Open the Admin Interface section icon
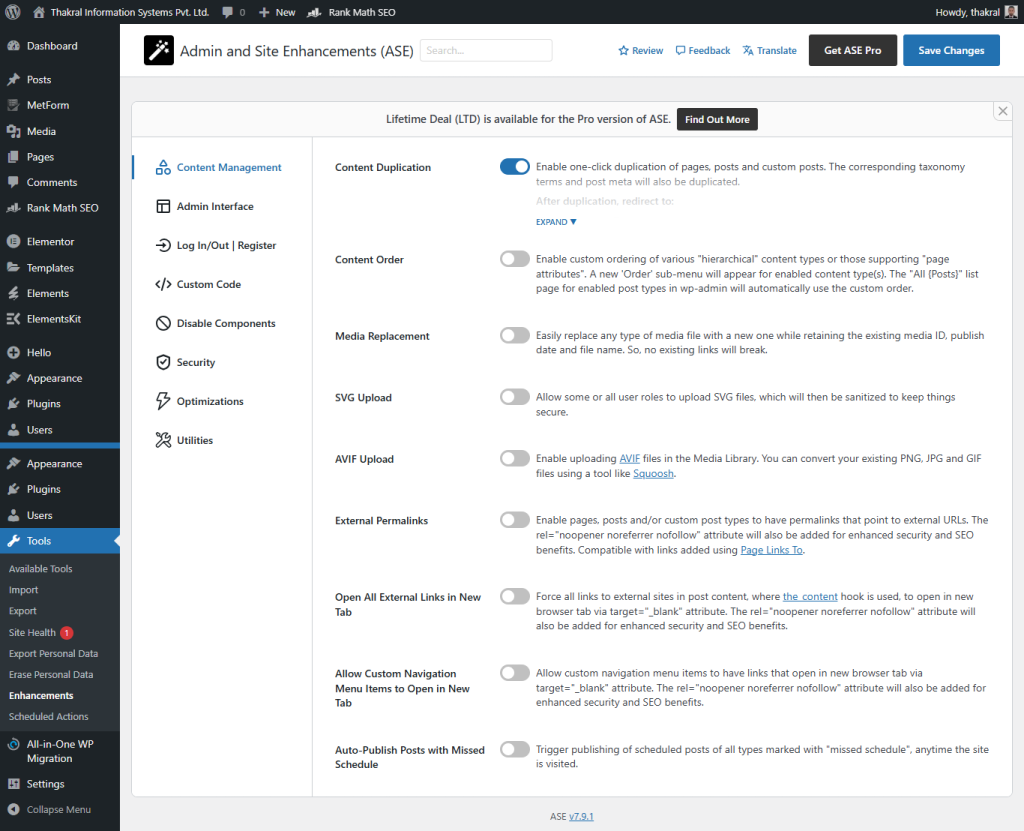 point(166,206)
